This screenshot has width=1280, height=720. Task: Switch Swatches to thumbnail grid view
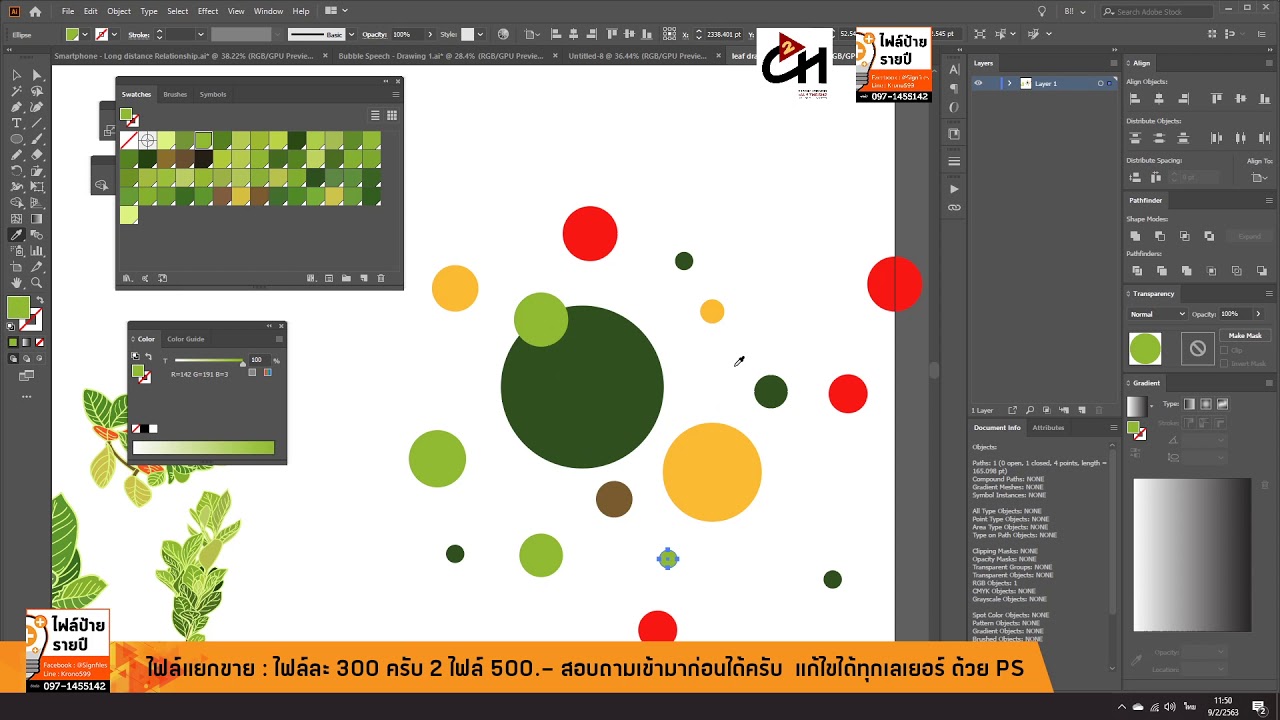[391, 115]
